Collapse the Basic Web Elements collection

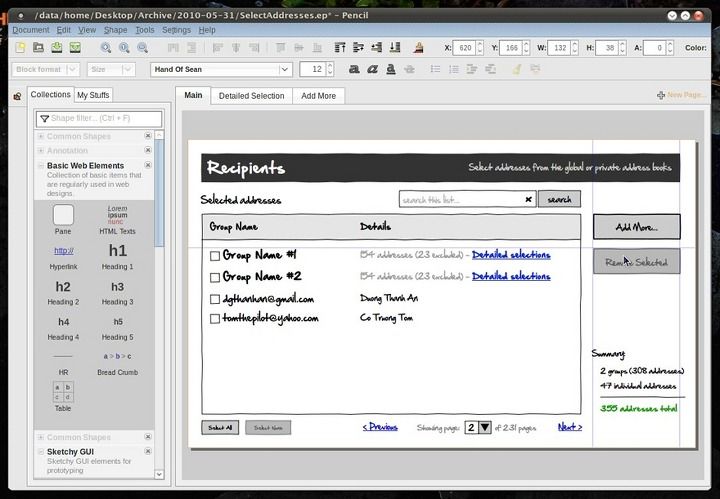[x=41, y=165]
